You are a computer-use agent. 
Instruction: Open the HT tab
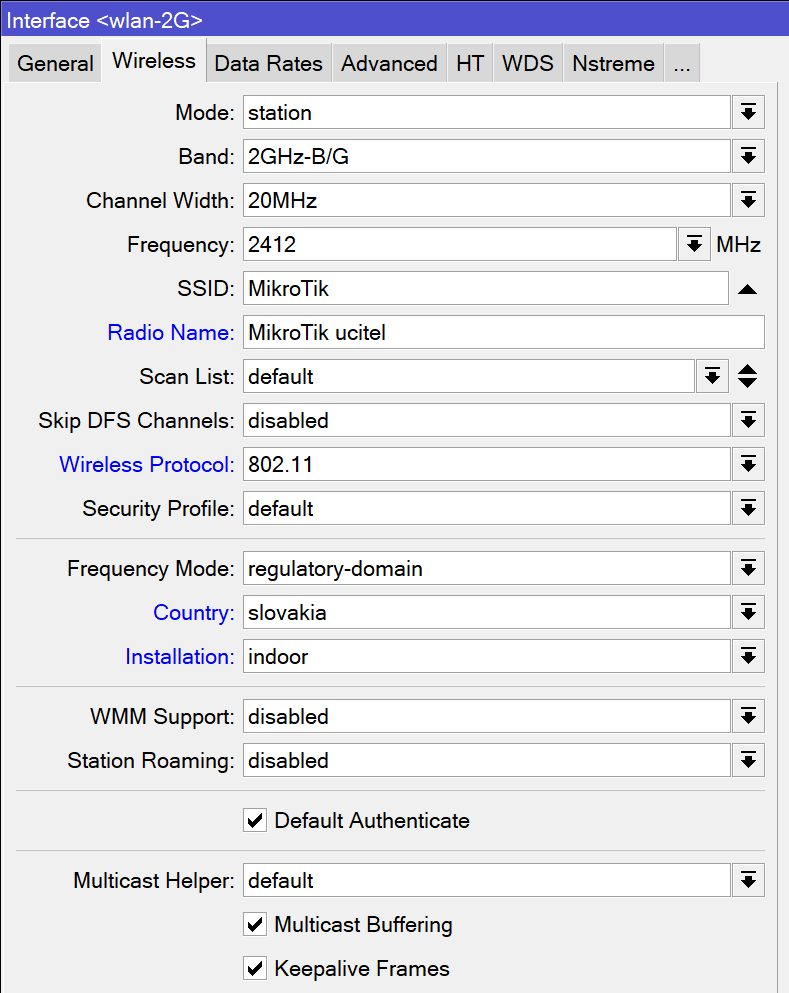tap(469, 62)
